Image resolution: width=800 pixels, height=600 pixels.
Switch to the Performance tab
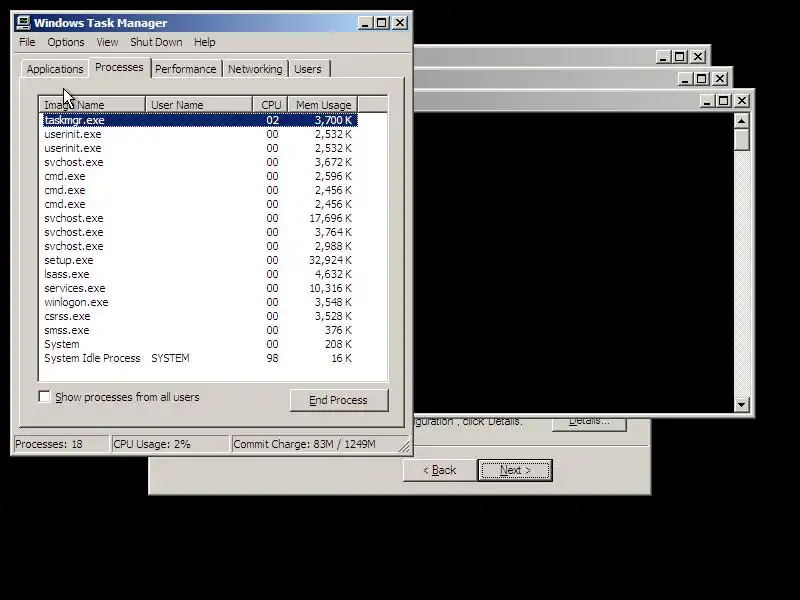tap(186, 69)
